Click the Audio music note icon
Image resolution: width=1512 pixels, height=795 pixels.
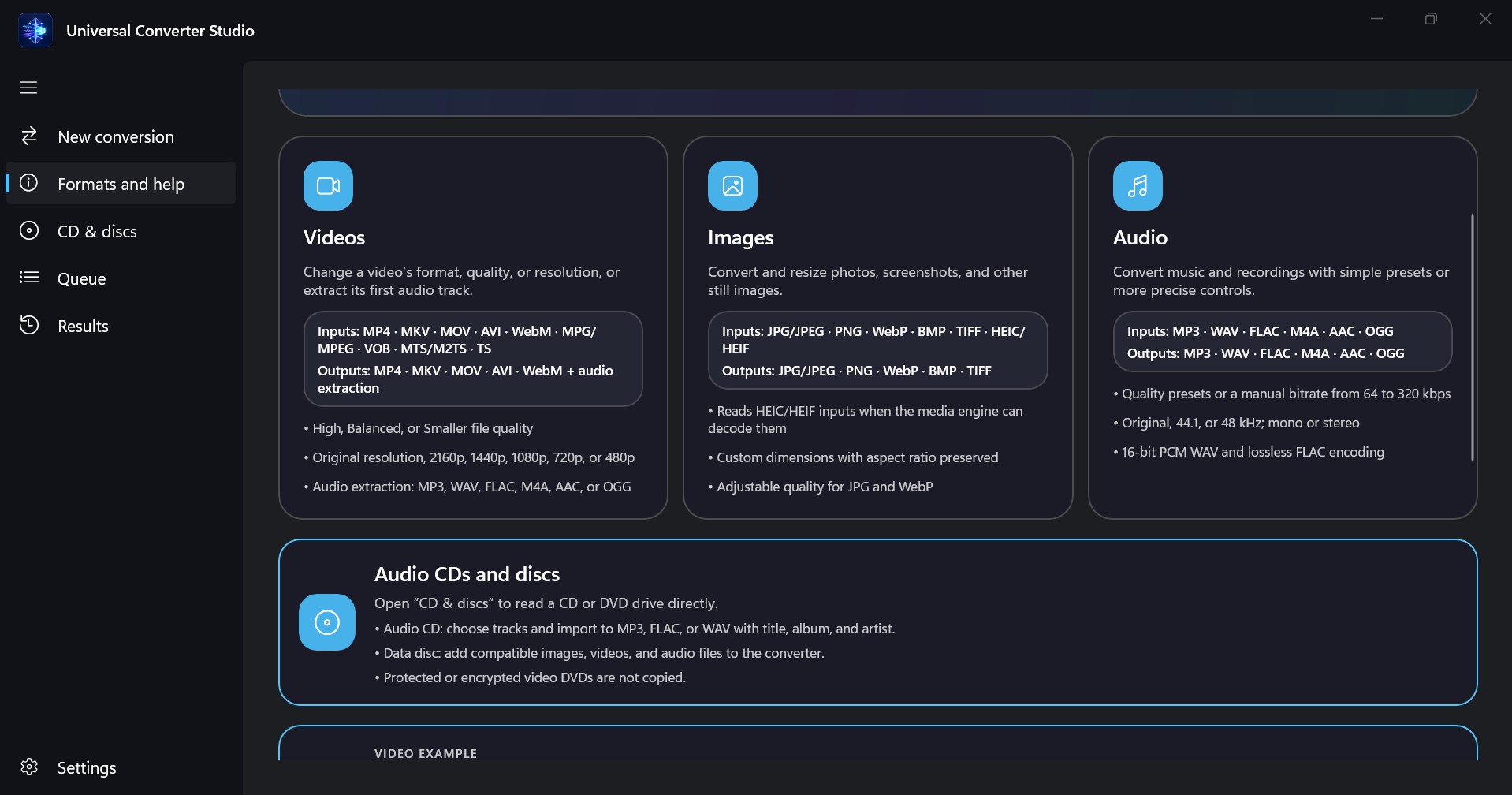pyautogui.click(x=1138, y=186)
